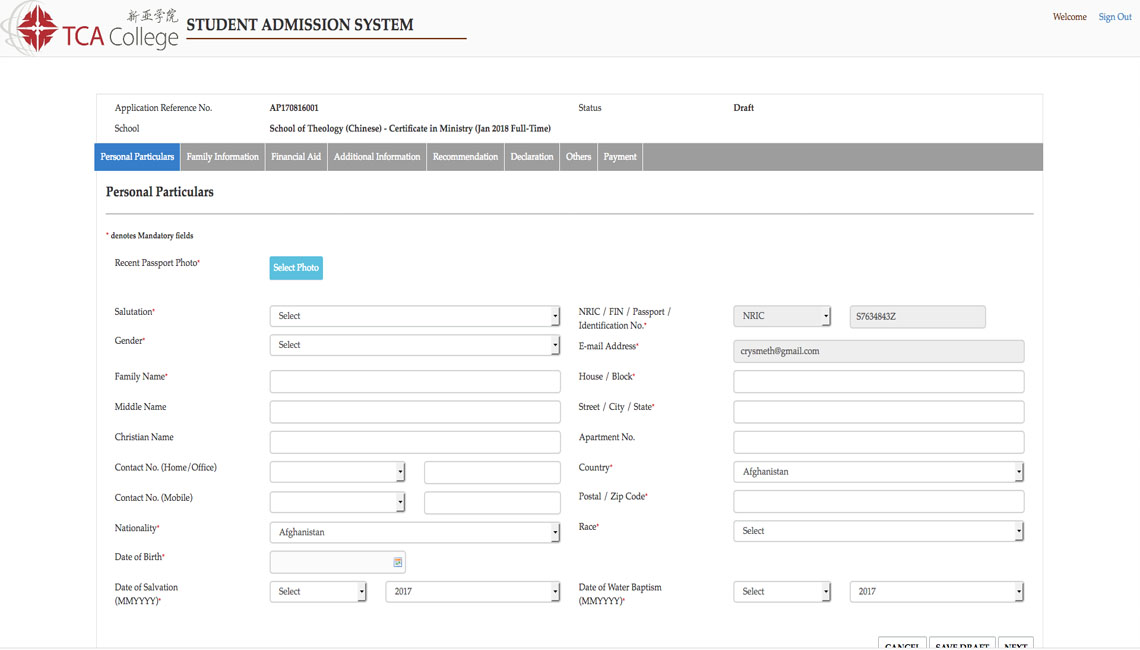Focus the Family Name text field
The height and width of the screenshot is (650, 1140).
414,381
